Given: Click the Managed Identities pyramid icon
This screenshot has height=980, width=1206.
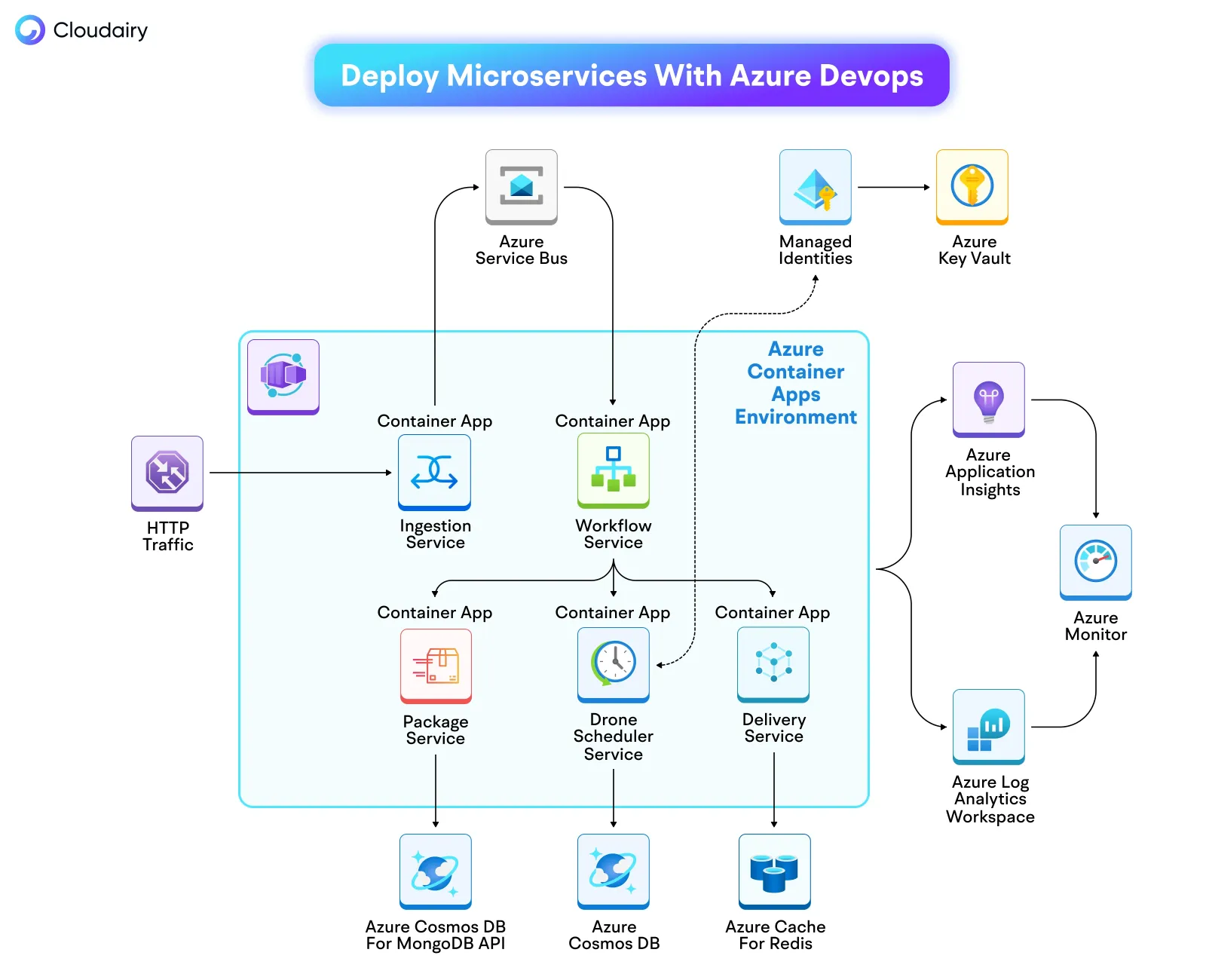Looking at the screenshot, I should point(815,186).
